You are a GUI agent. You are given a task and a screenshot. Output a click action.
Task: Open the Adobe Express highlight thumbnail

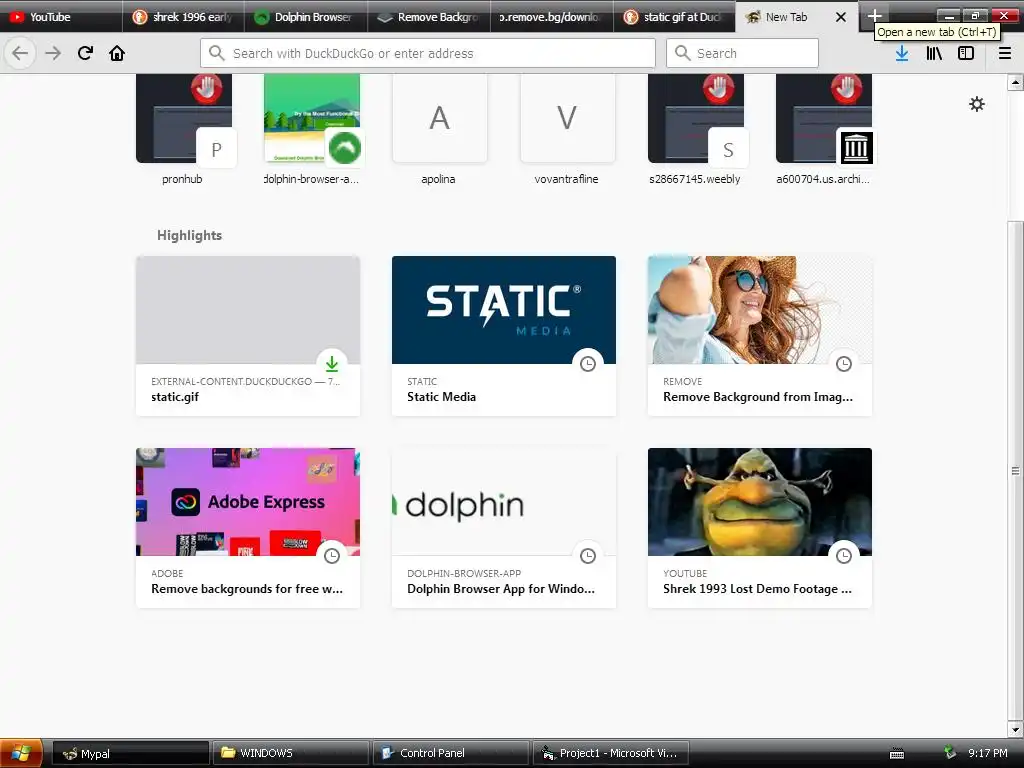[x=248, y=502]
